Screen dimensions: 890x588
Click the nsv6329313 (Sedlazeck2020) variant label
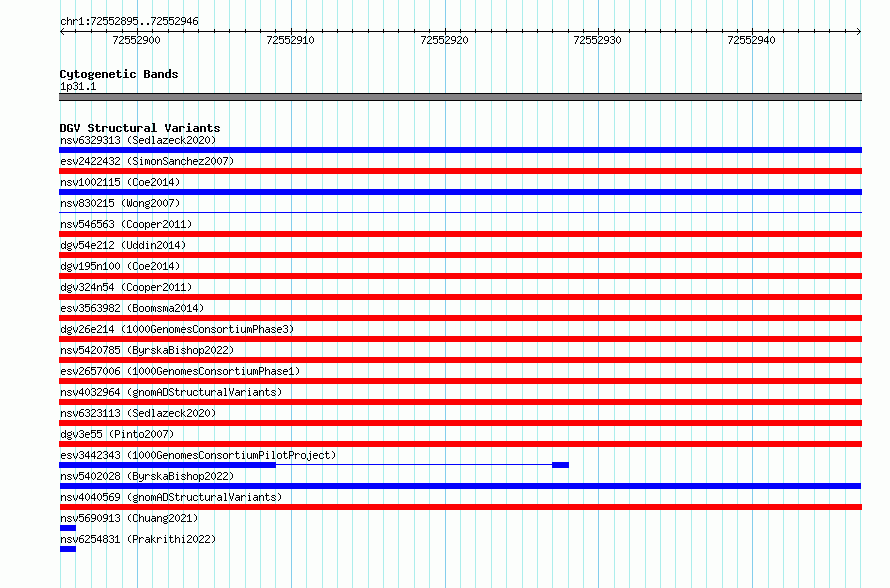138,140
